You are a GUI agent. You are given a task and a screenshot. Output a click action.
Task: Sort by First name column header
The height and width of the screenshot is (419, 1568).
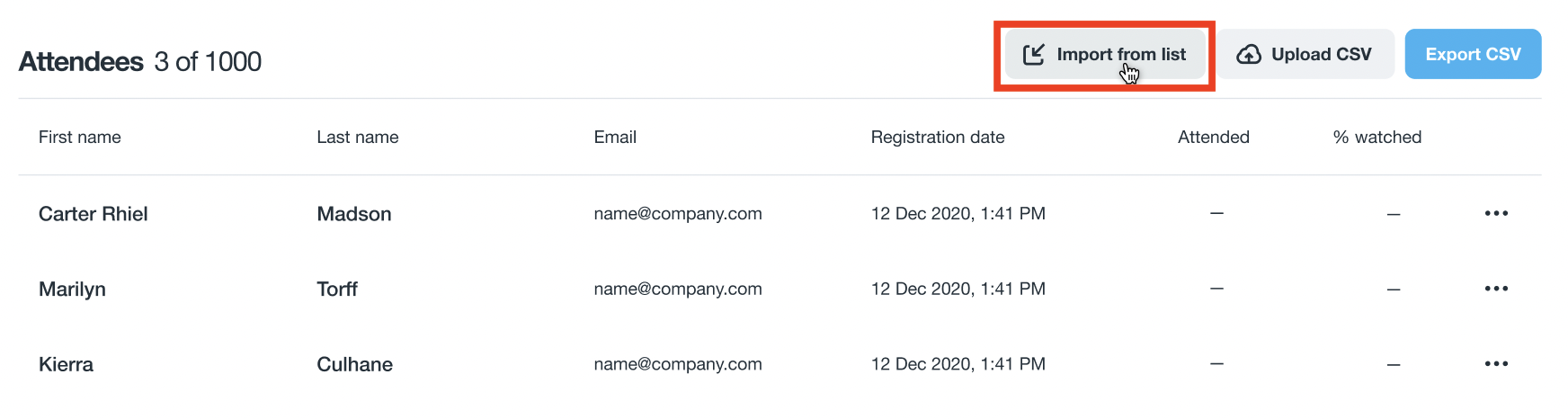click(x=80, y=138)
